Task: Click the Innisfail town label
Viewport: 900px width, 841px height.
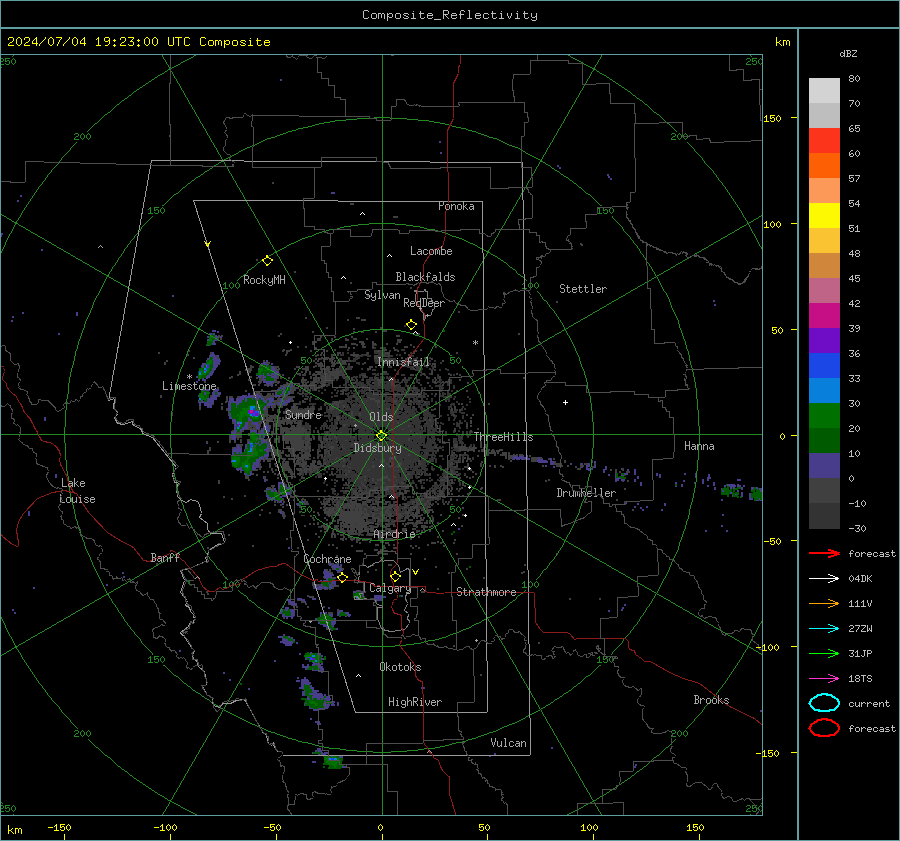Action: pos(403,362)
